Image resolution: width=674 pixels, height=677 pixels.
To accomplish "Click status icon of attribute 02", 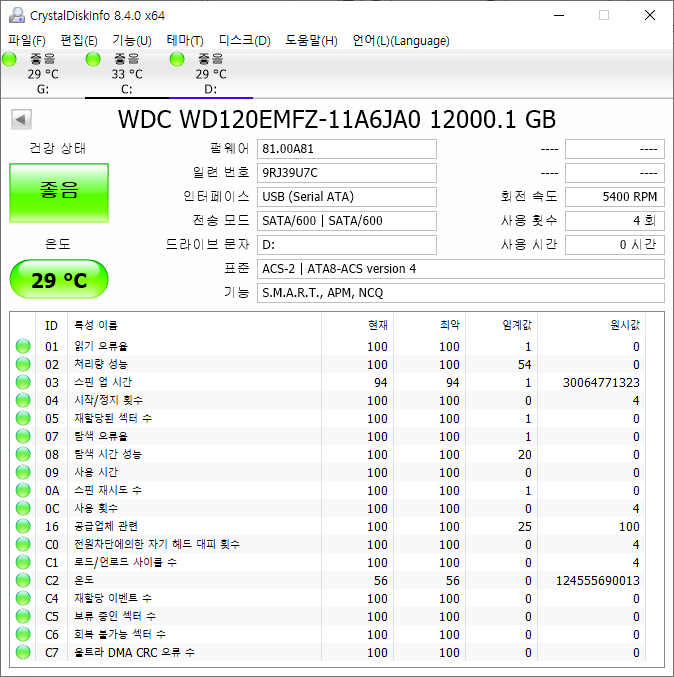I will coord(23,364).
